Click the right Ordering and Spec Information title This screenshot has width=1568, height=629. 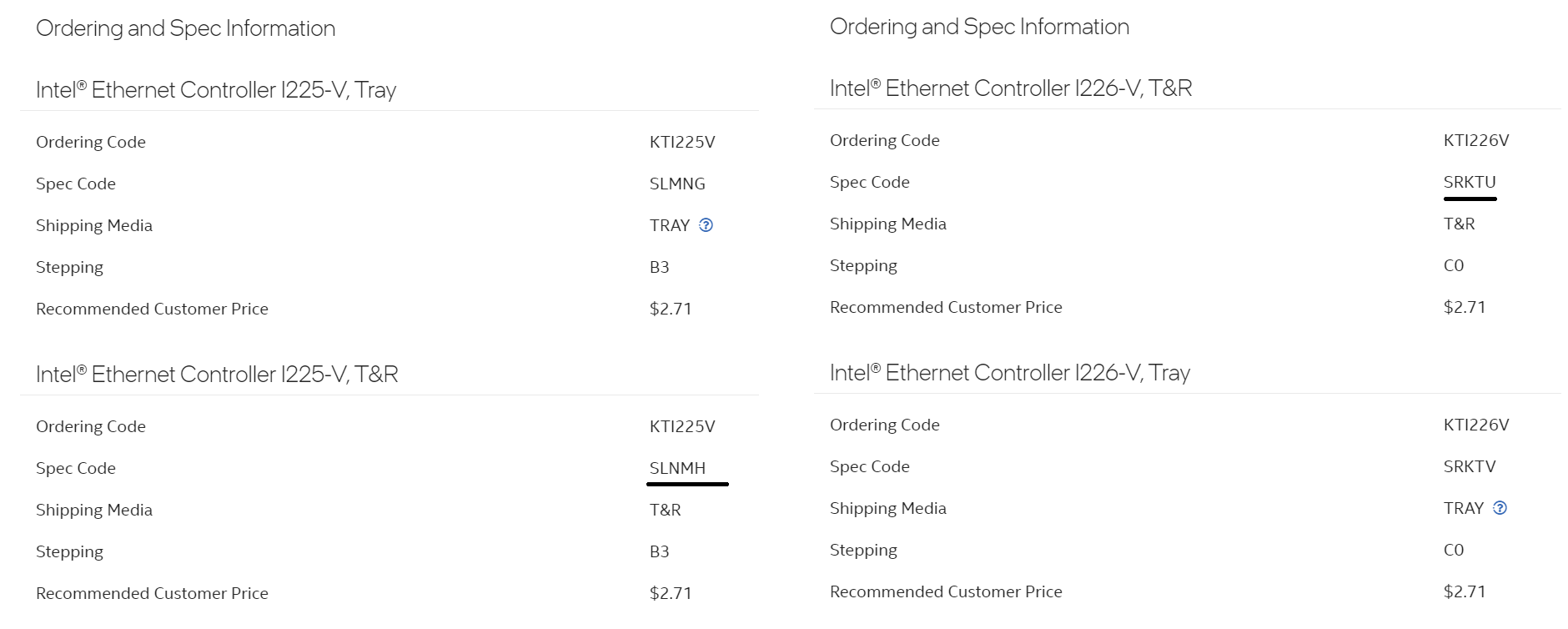tap(979, 27)
